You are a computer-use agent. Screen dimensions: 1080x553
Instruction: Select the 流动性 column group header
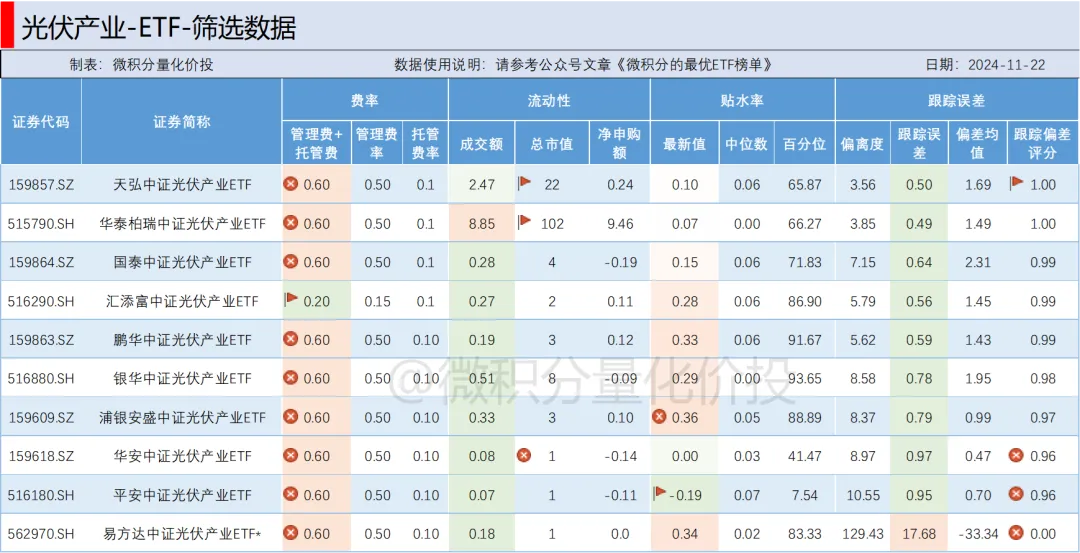(549, 101)
